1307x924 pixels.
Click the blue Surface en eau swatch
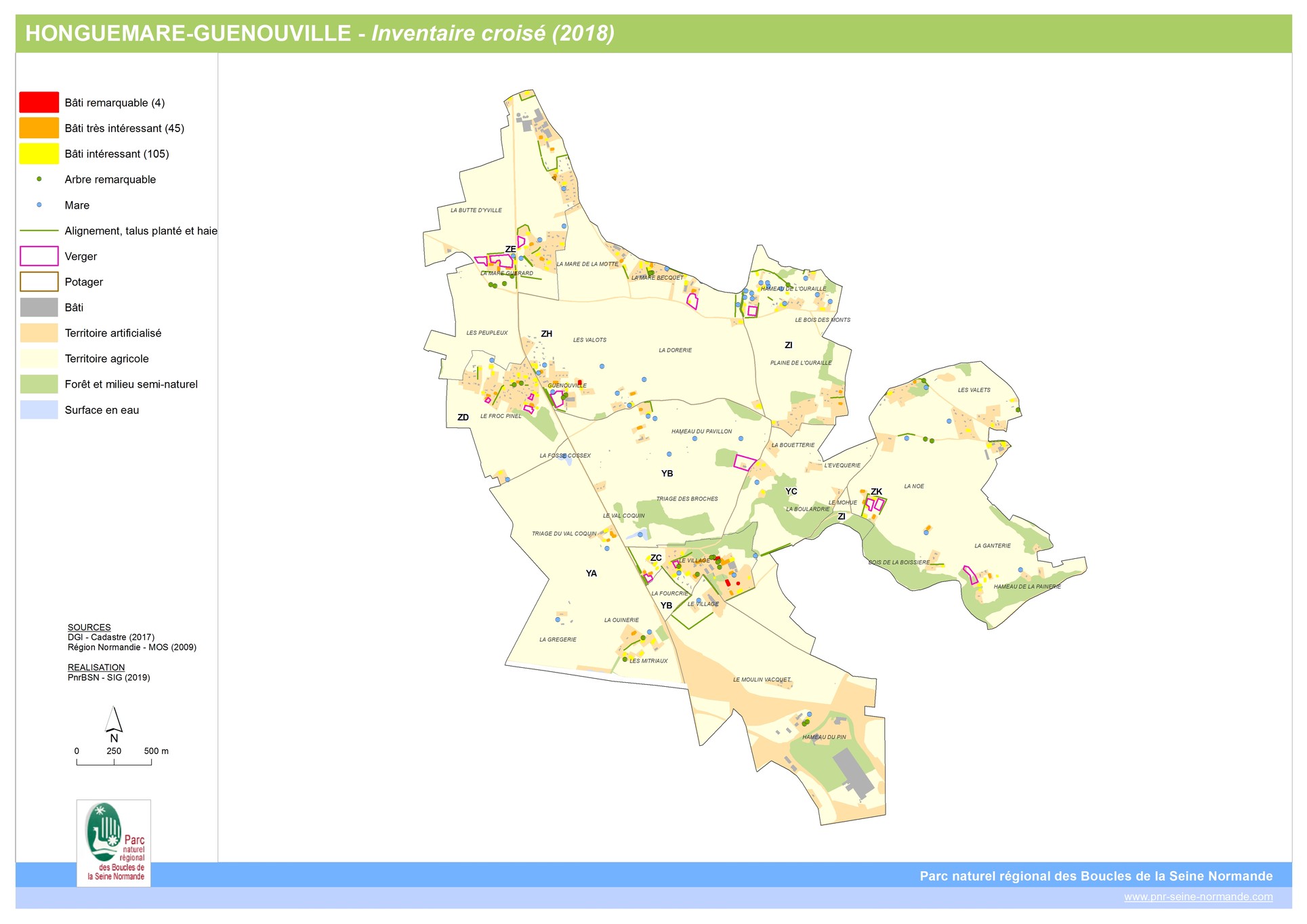tap(39, 410)
